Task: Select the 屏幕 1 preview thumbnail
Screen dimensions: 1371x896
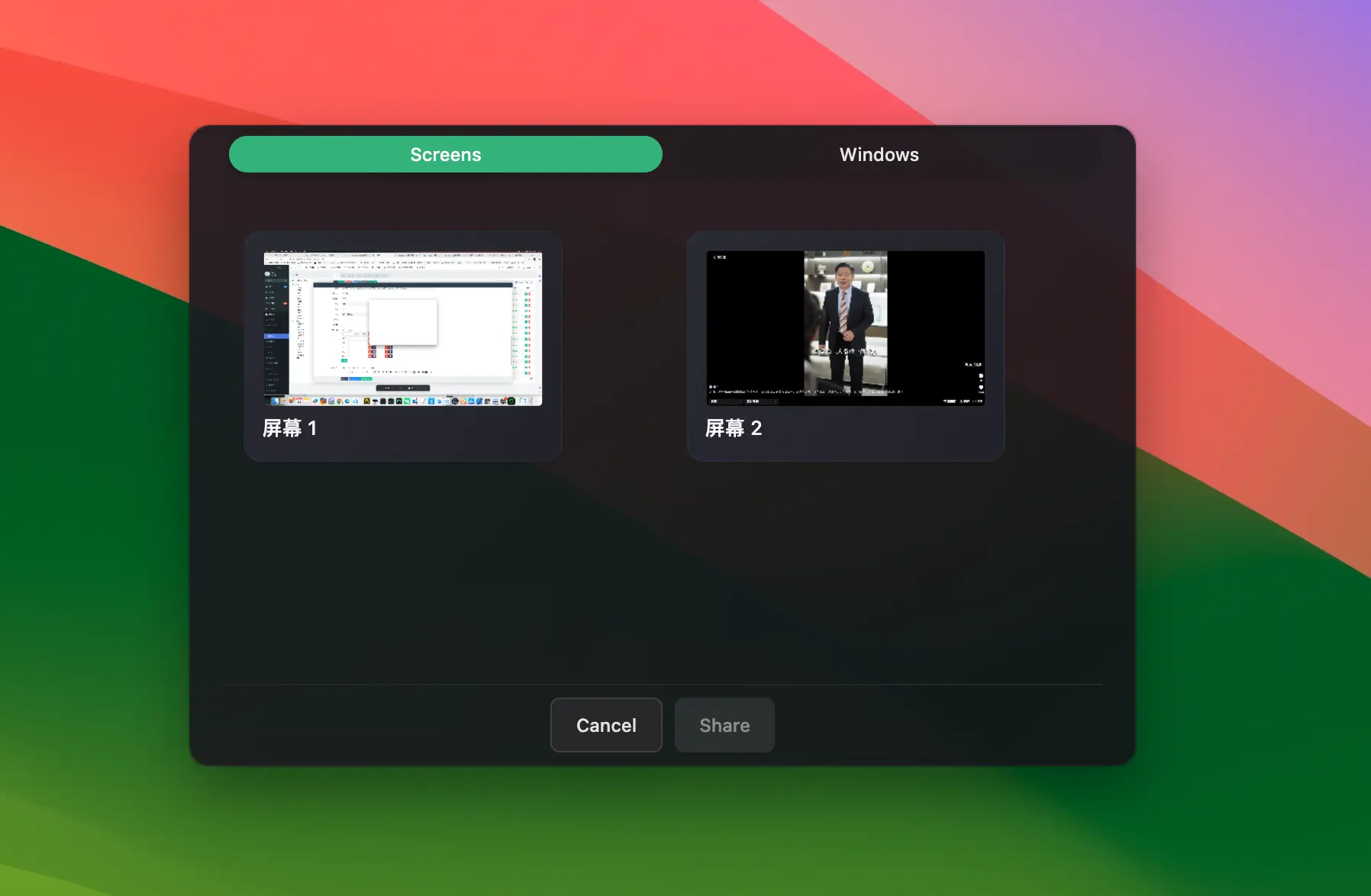Action: [x=402, y=328]
